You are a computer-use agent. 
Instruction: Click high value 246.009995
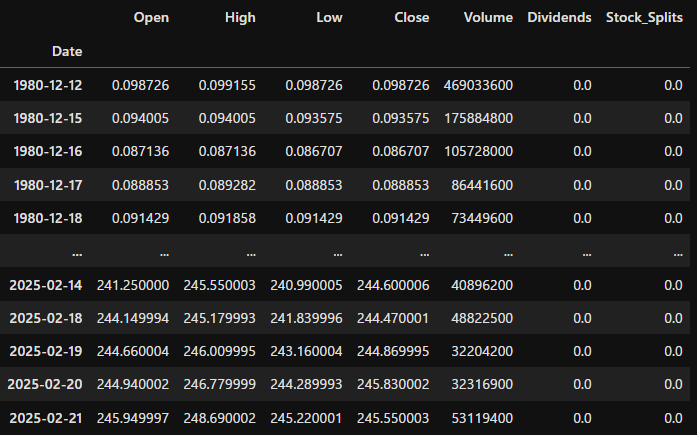[x=220, y=351]
